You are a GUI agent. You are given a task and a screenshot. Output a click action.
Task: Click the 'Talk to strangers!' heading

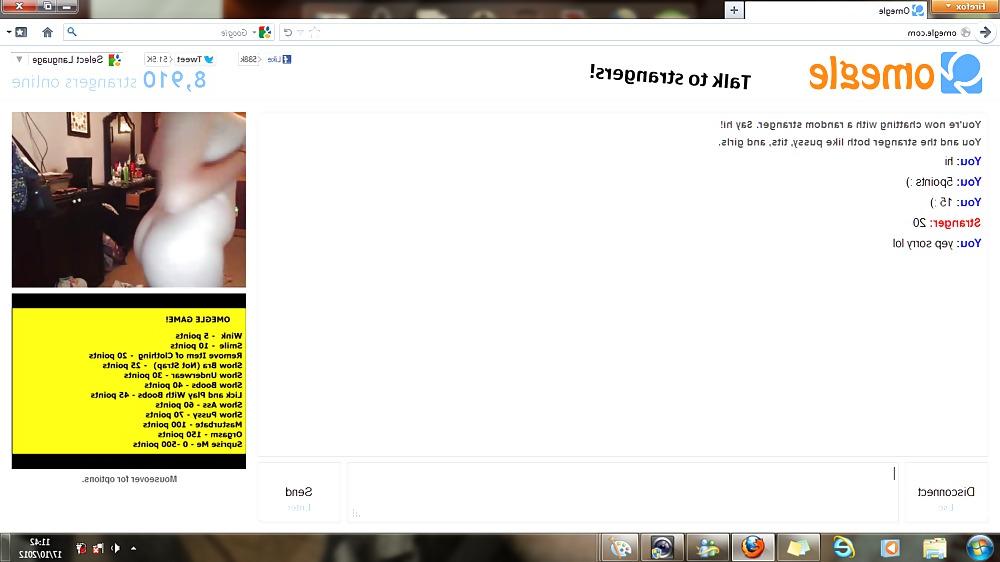click(670, 77)
